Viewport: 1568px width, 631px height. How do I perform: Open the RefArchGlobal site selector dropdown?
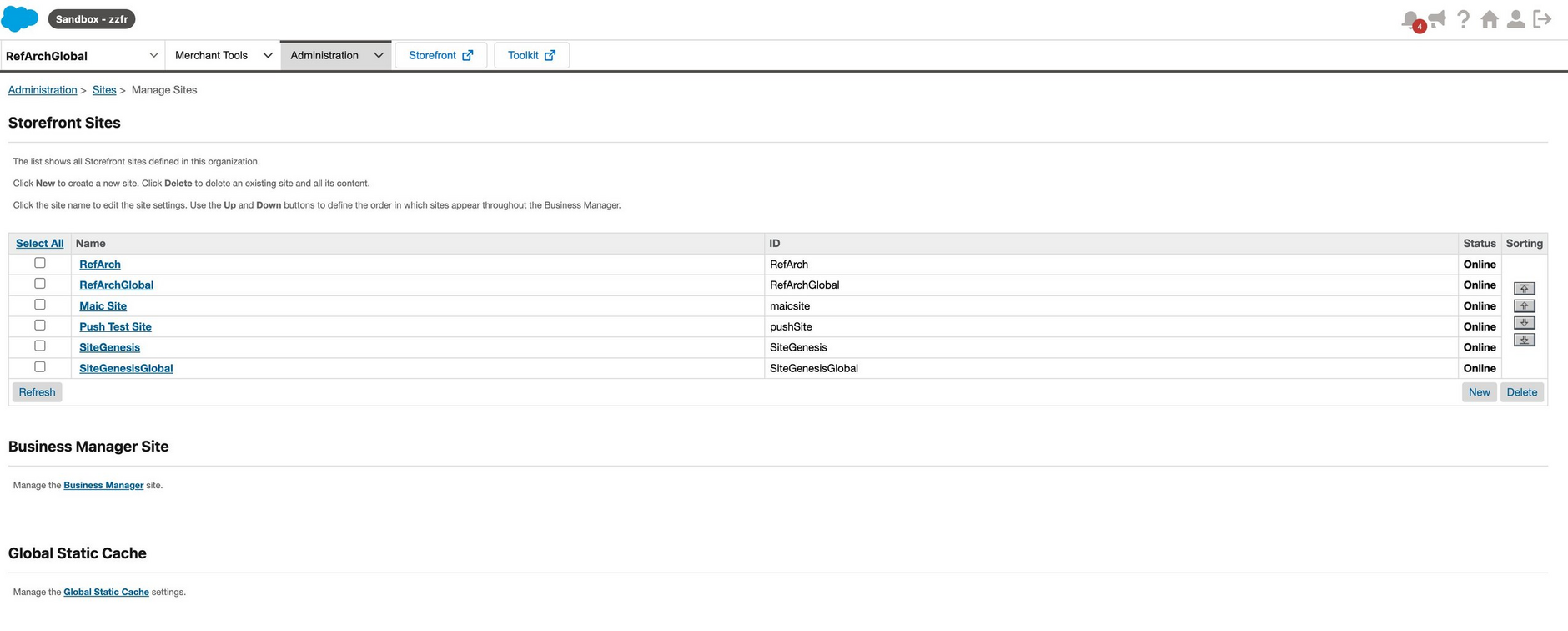[82, 56]
